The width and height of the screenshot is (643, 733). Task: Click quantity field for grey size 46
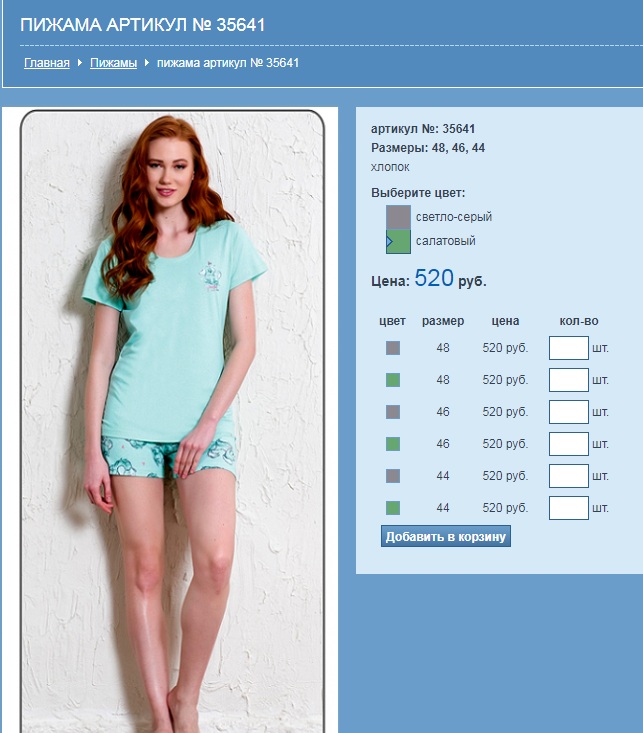tap(569, 412)
